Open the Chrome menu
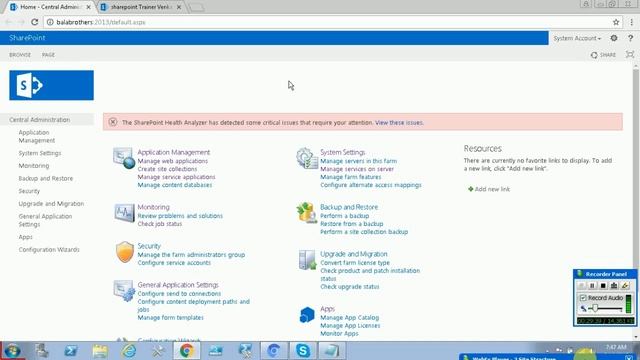640x360 pixels. pyautogui.click(x=632, y=22)
